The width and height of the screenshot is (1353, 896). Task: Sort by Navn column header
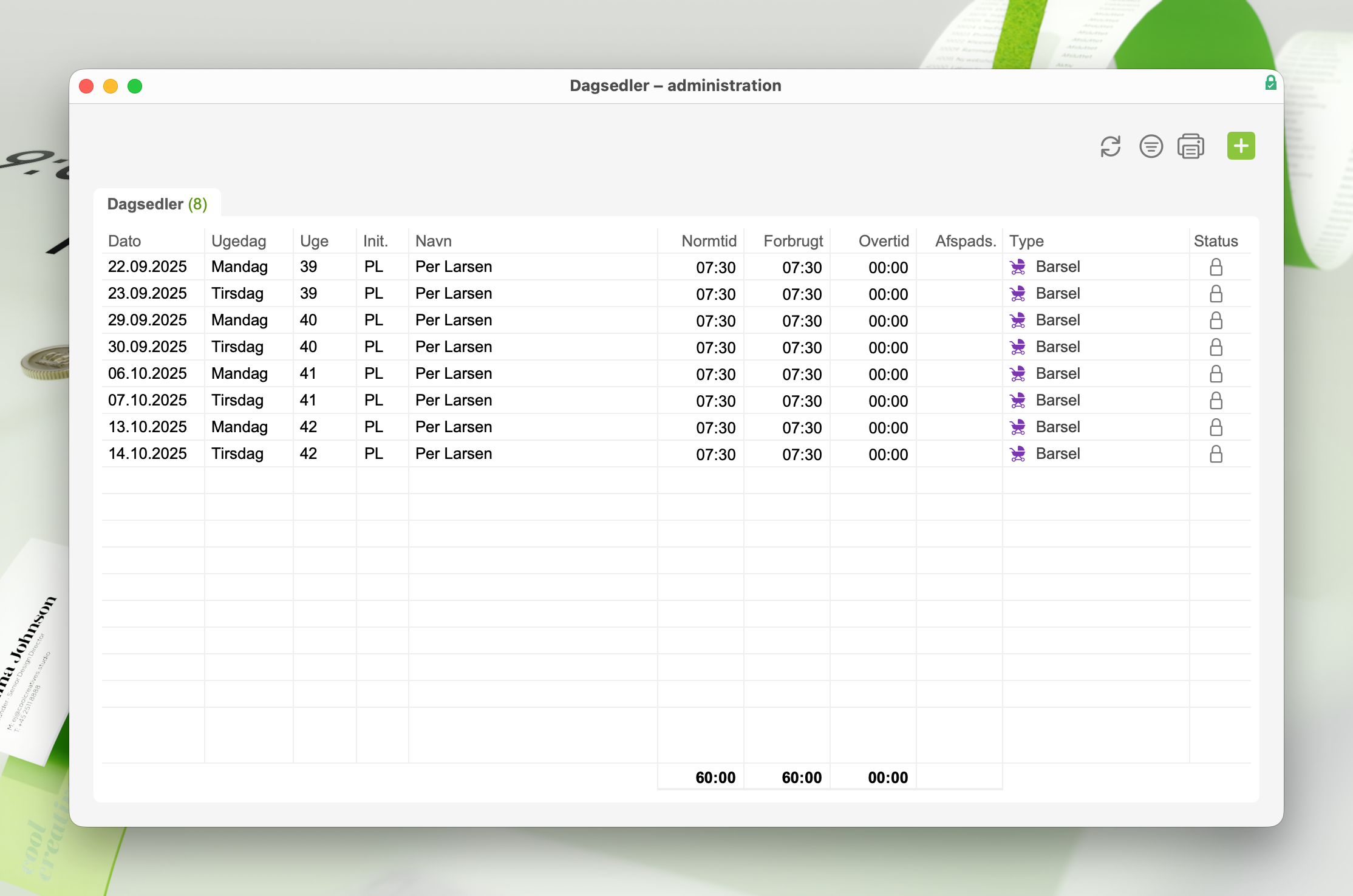point(434,241)
